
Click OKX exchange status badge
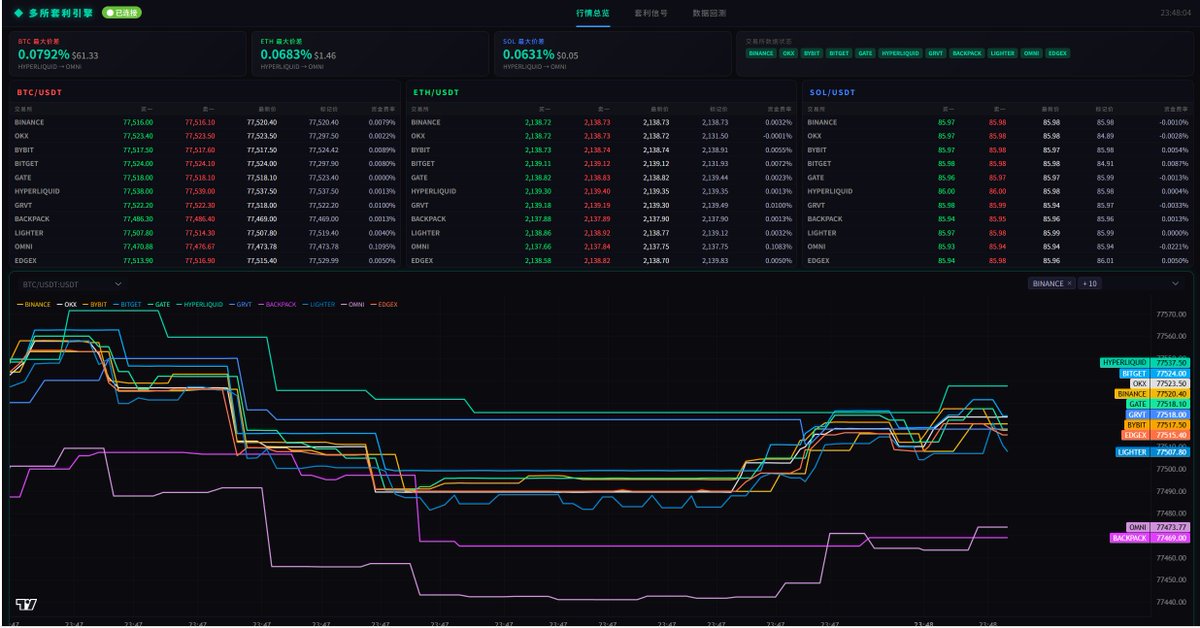coord(789,52)
